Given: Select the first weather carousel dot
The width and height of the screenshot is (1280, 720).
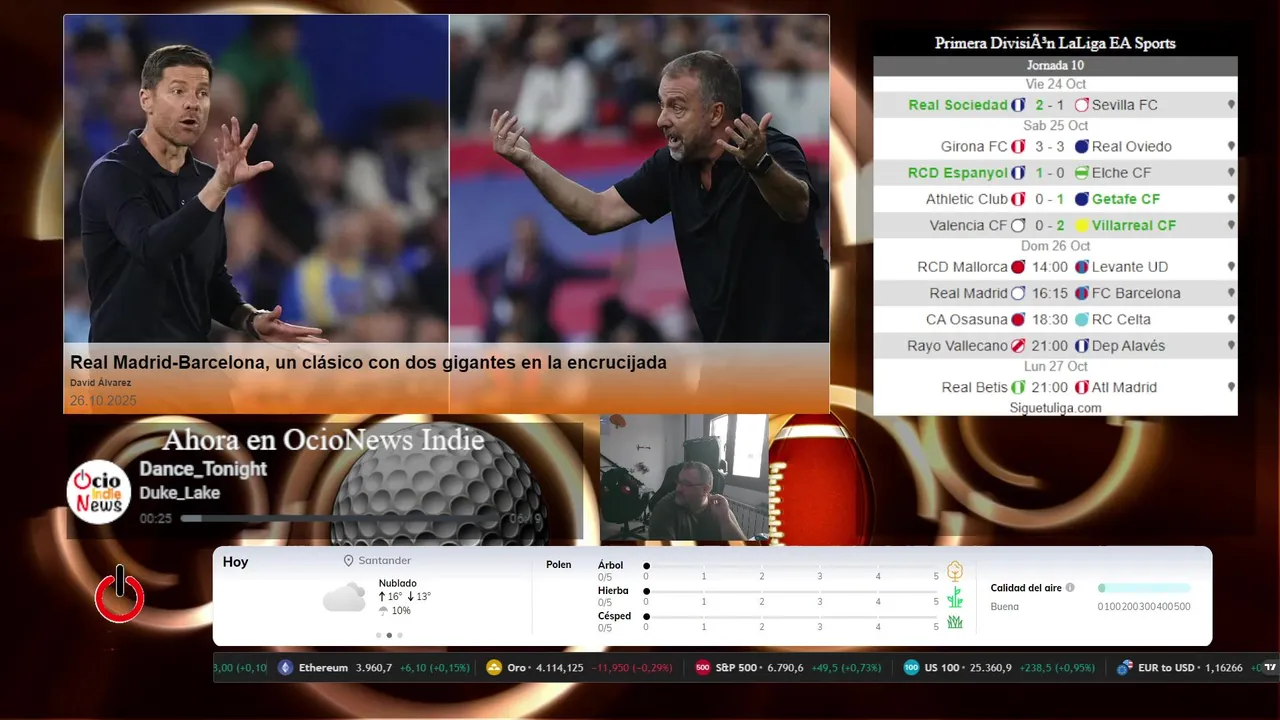Looking at the screenshot, I should tap(378, 635).
